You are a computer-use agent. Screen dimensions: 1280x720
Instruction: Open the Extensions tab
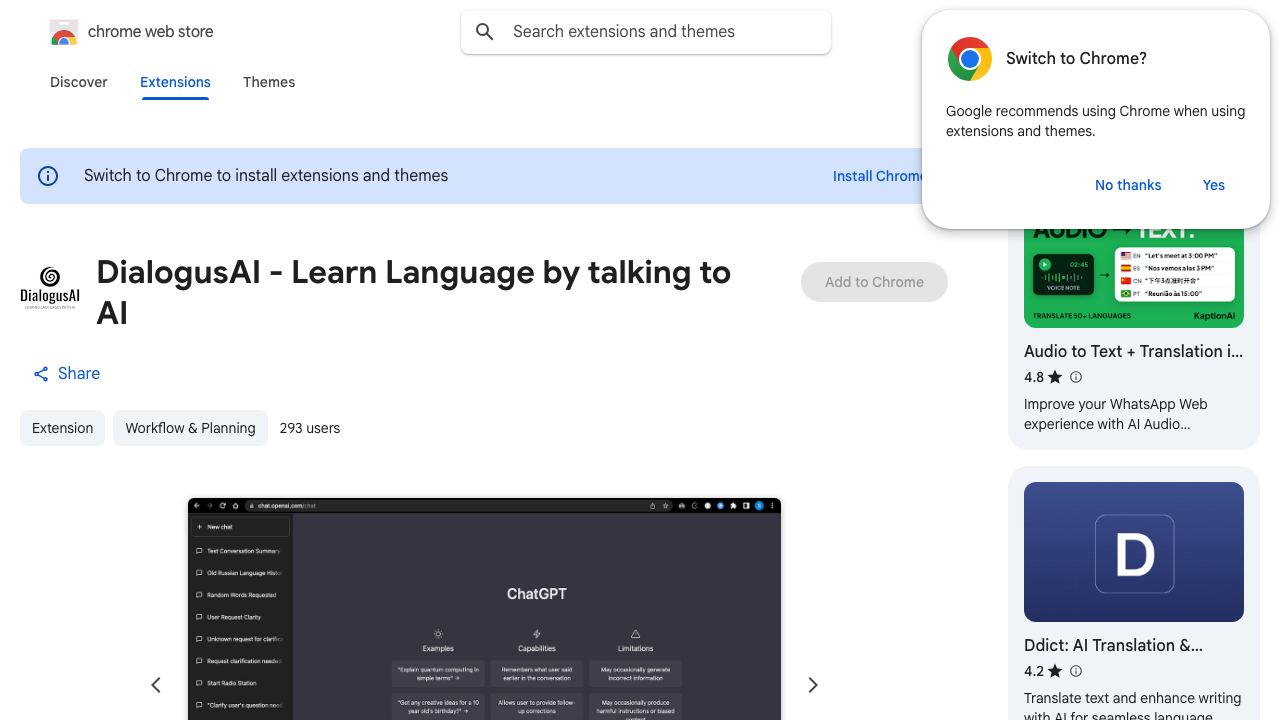(x=175, y=82)
